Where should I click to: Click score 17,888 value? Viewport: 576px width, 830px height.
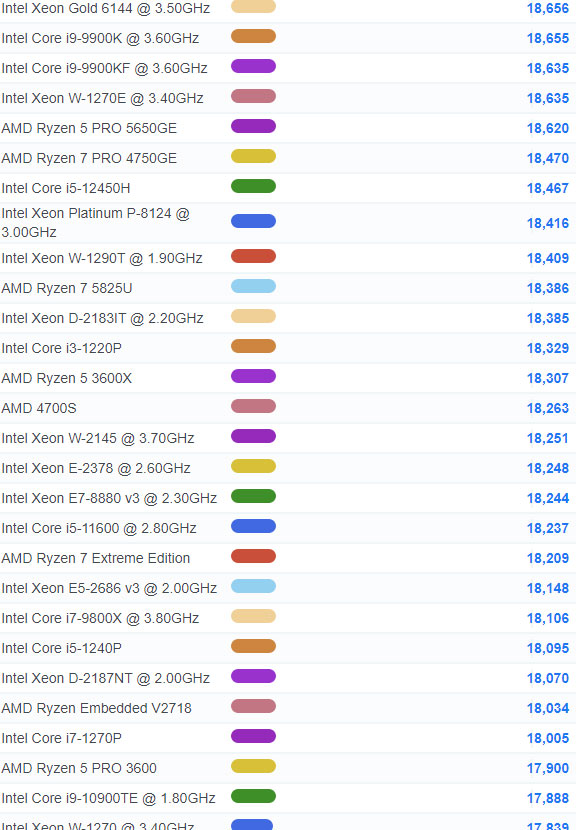548,798
